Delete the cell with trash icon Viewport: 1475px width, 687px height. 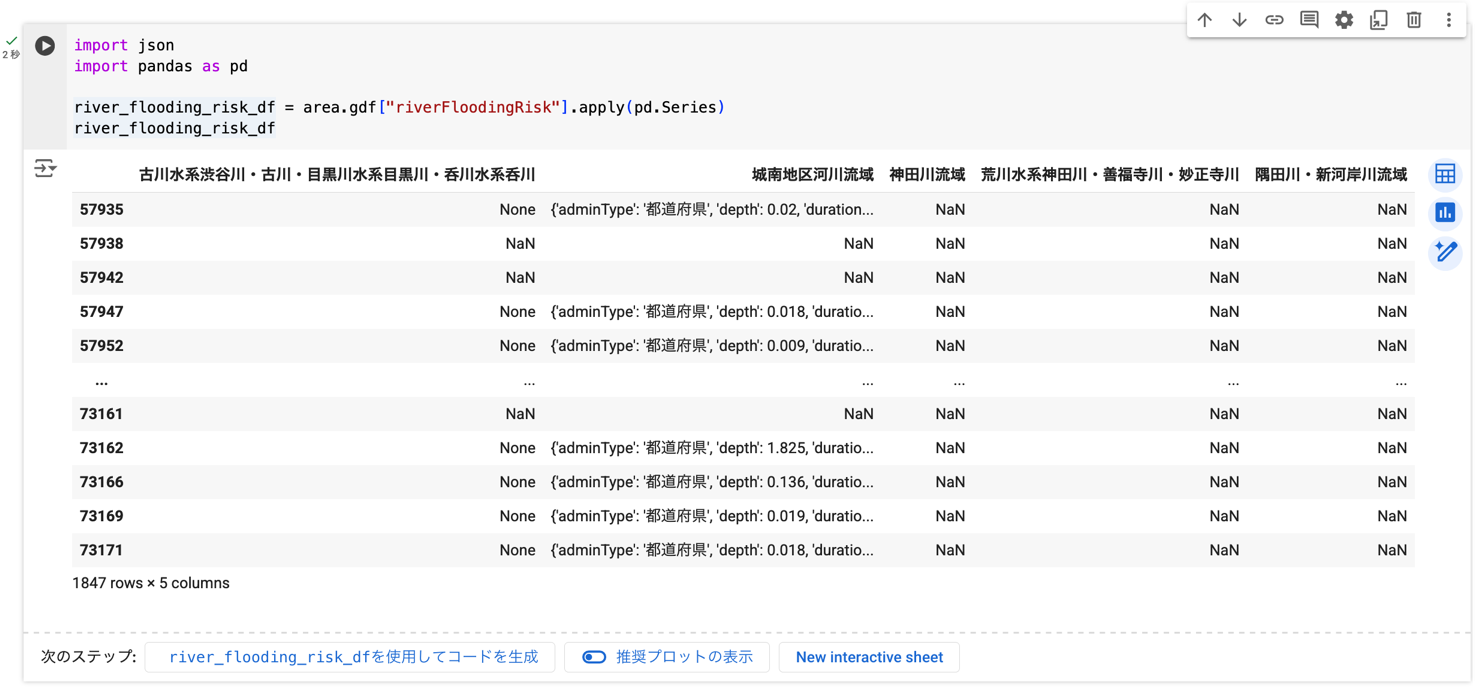(1414, 20)
